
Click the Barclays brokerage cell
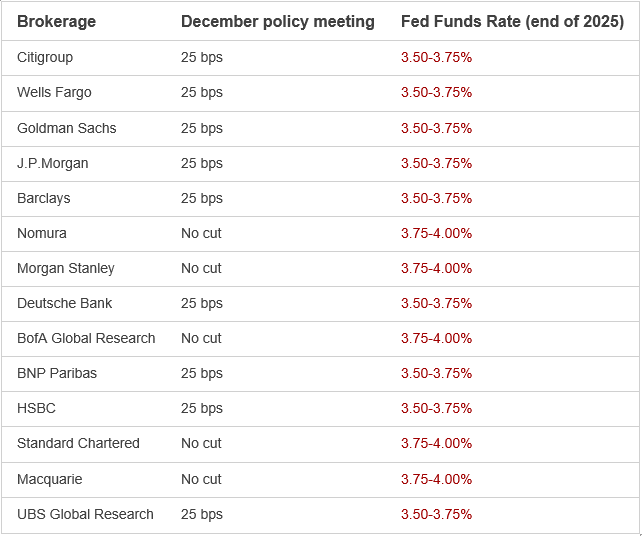pos(44,198)
